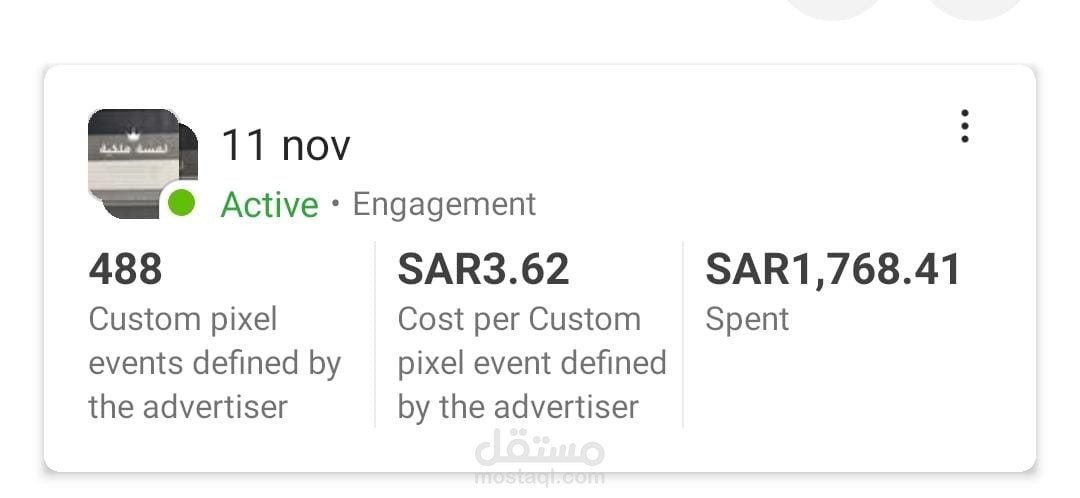Select the "Engagement" objective label
Image resolution: width=1080 pixels, height=498 pixels.
444,204
